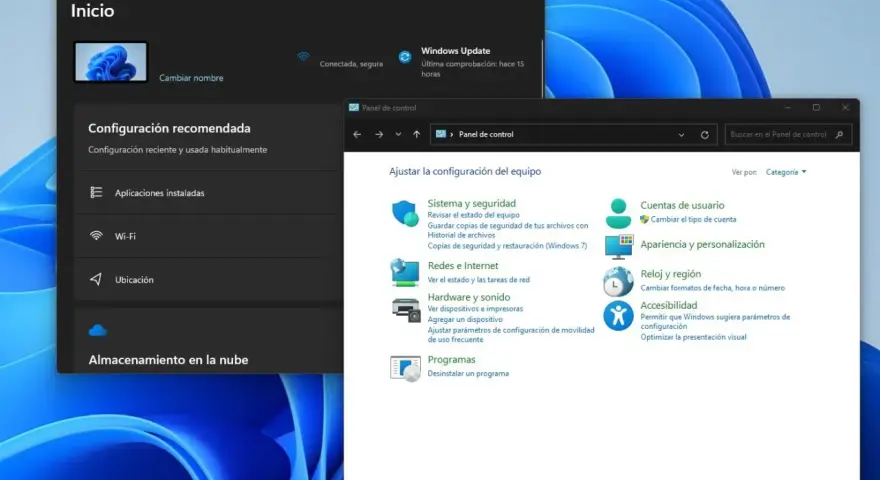Click Cambiar formatos de fecha, hora o número

click(713, 288)
